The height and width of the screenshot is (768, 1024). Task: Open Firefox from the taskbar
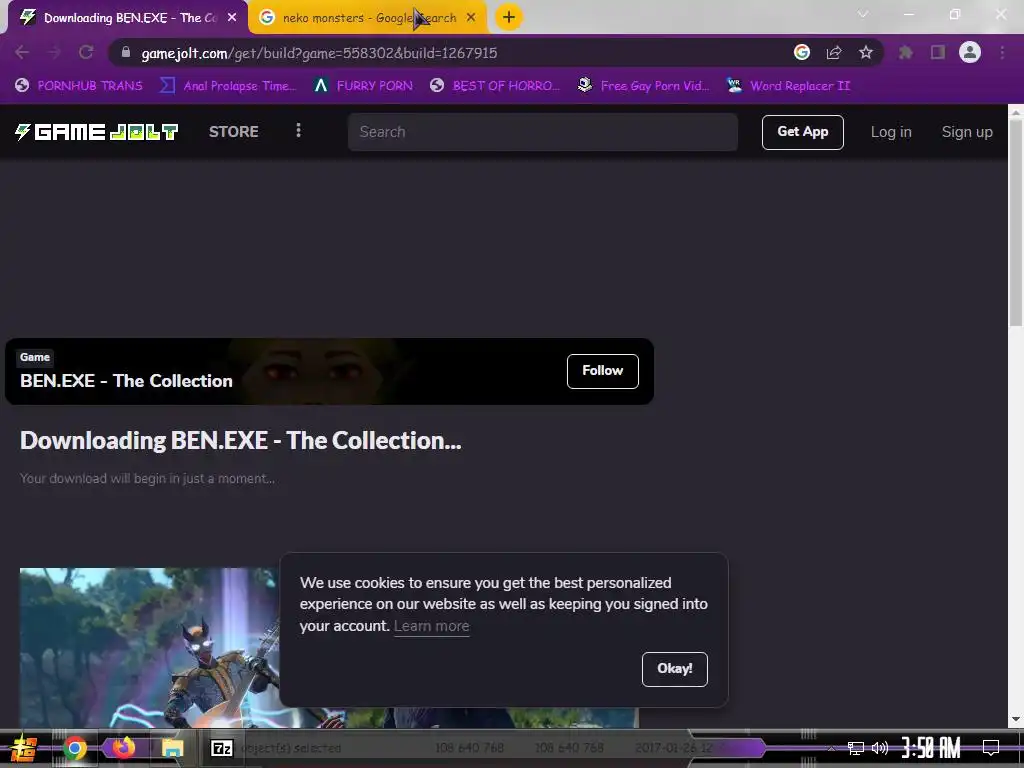(123, 747)
